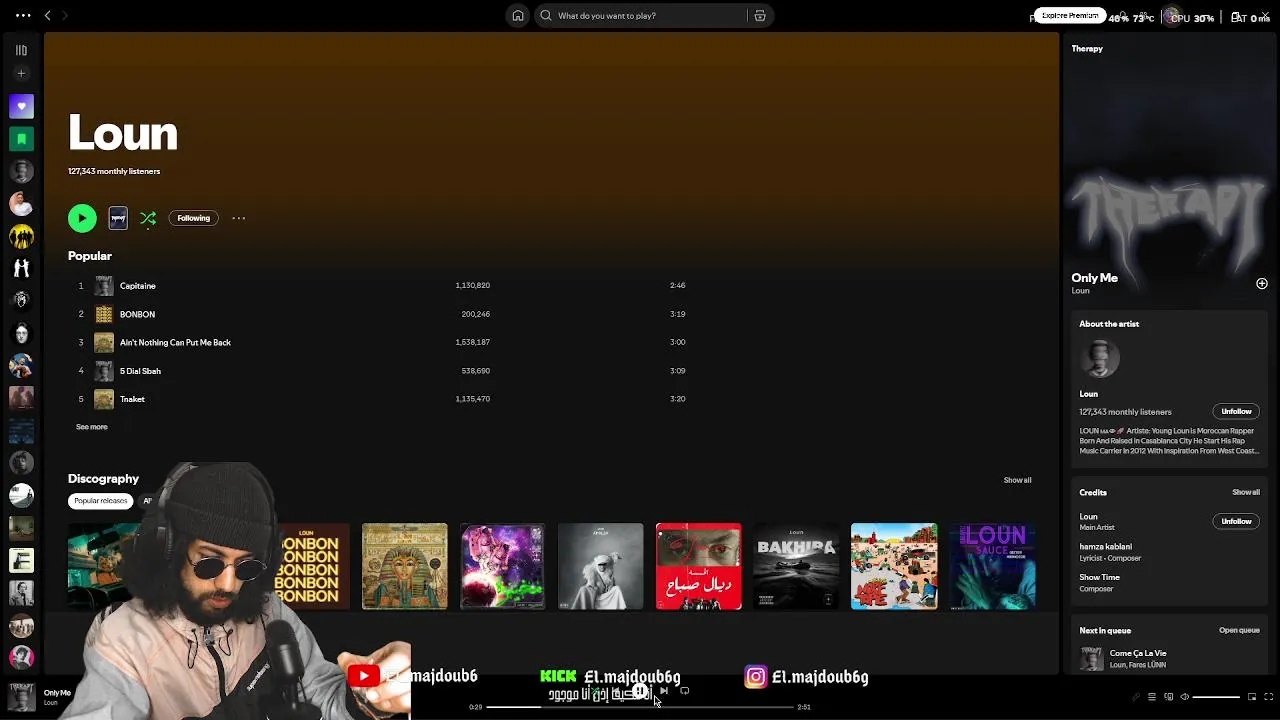Screen dimensions: 1280x720
Task: Play Come Ça La Vie from the queue
Action: click(1138, 654)
